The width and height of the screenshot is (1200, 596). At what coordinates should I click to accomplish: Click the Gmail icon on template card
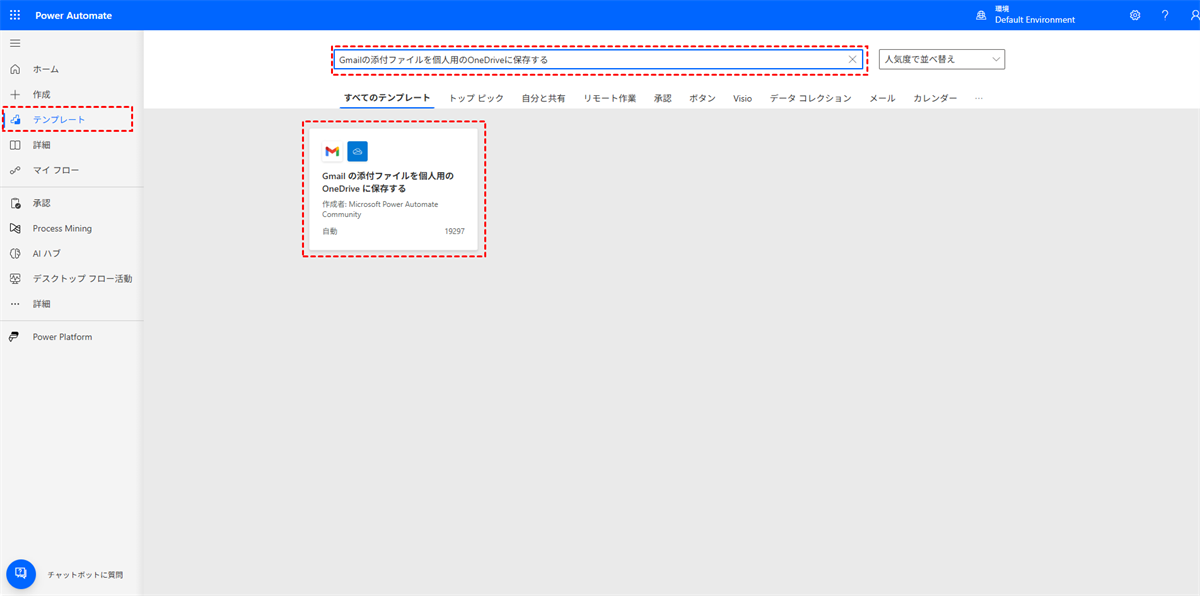(332, 151)
